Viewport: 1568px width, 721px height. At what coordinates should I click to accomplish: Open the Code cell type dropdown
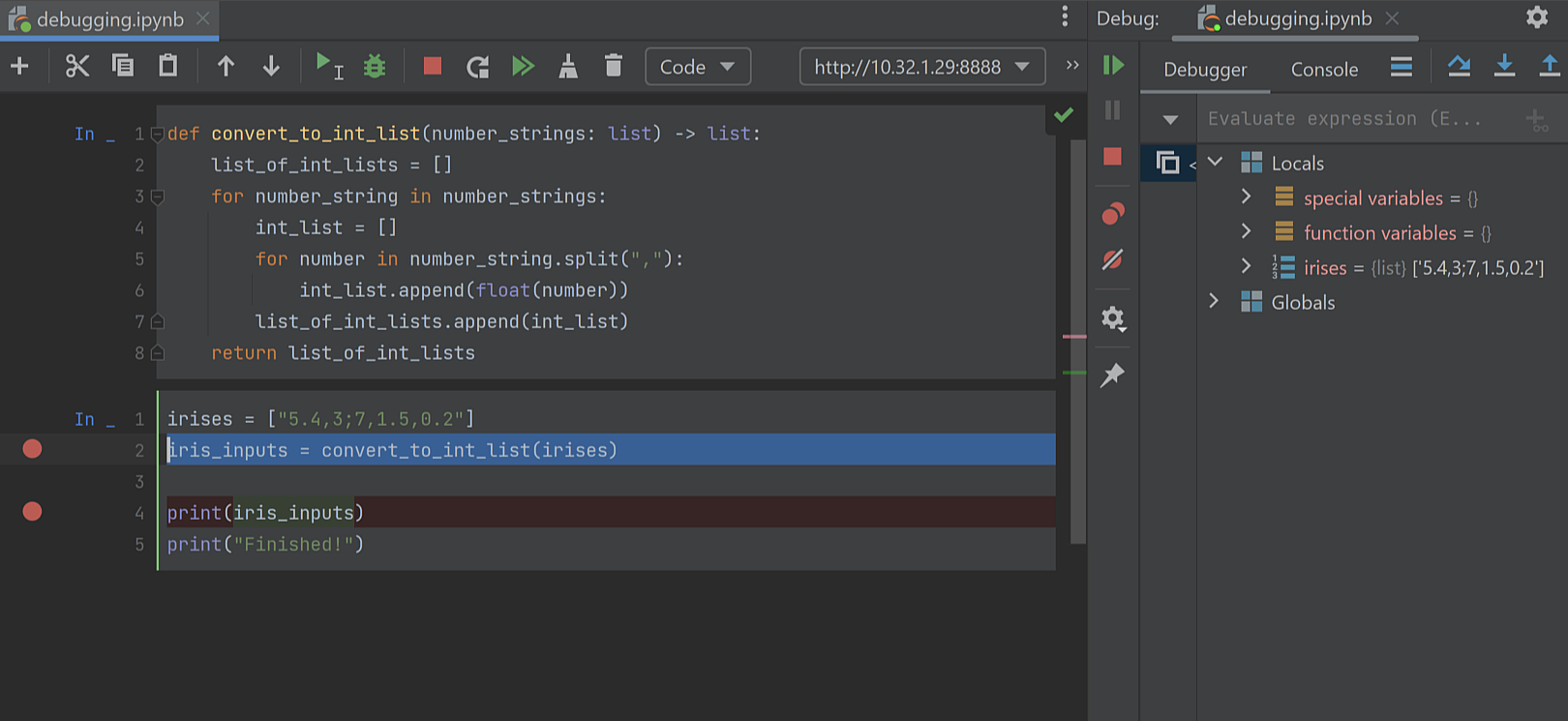point(697,67)
